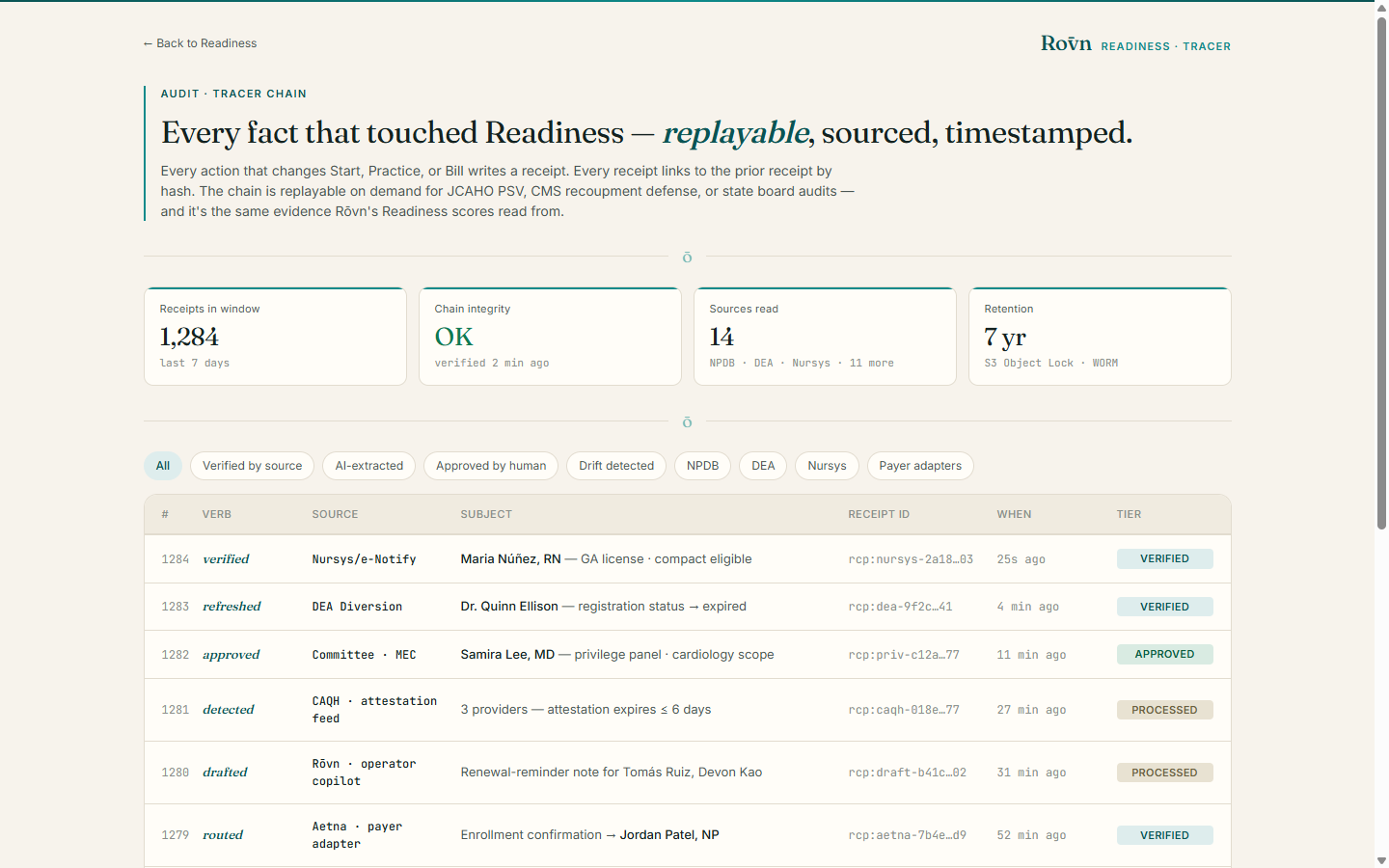The width and height of the screenshot is (1389, 868).
Task: Click the TIER column header
Action: pyautogui.click(x=1129, y=515)
